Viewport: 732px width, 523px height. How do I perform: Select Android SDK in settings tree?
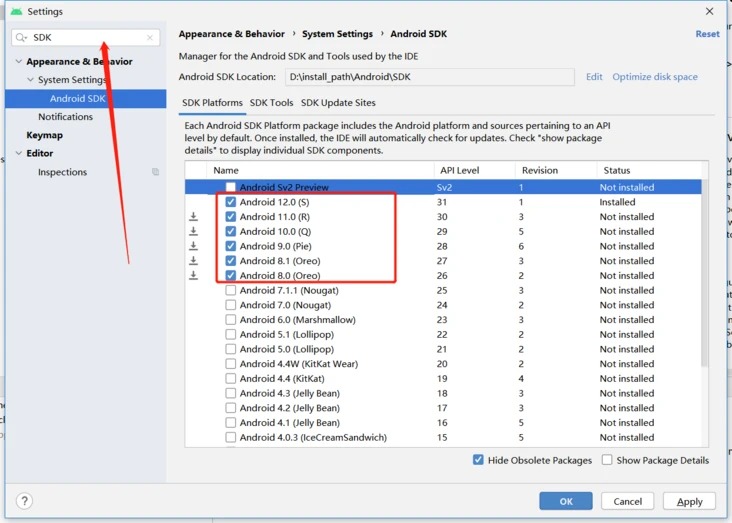(86, 99)
